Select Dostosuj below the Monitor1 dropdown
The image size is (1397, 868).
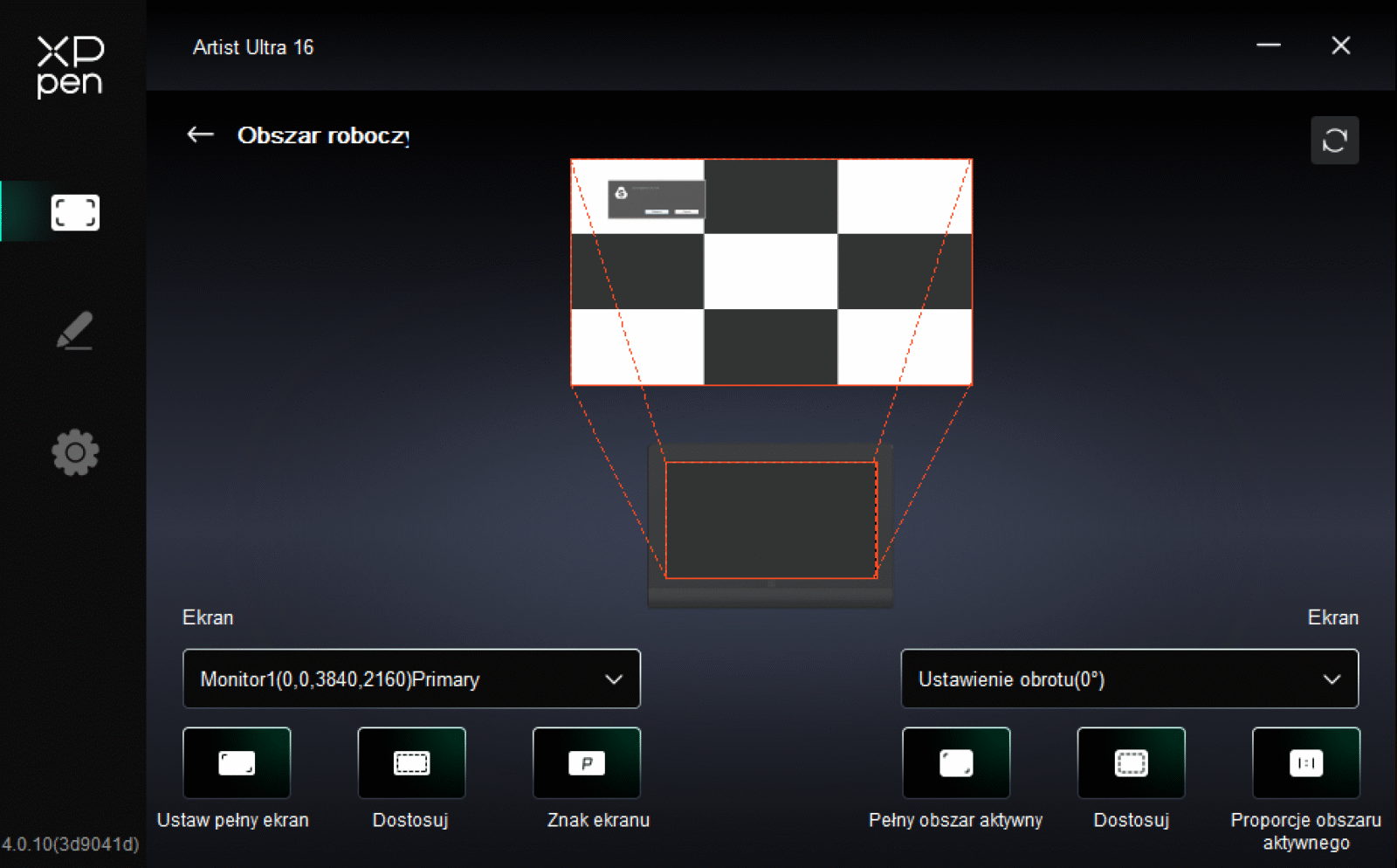pyautogui.click(x=411, y=763)
